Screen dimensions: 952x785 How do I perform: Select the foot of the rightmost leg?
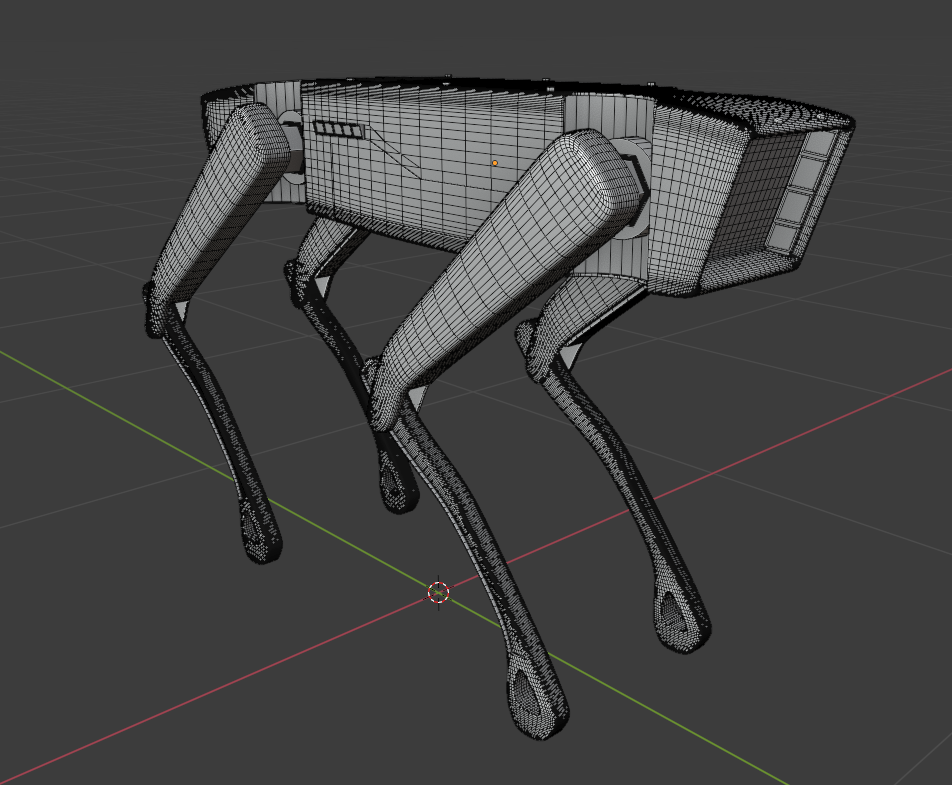(x=685, y=622)
